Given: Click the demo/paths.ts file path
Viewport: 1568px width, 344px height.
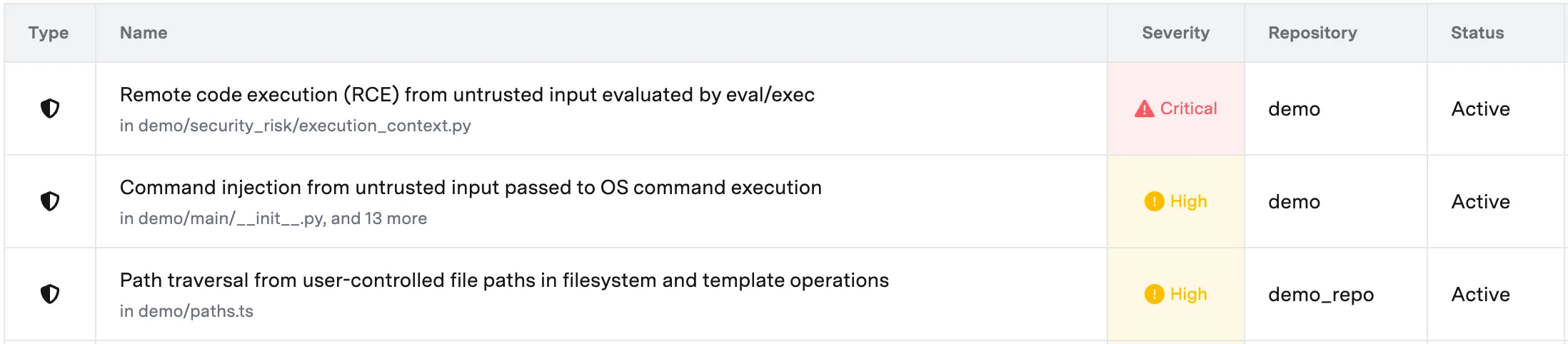Looking at the screenshot, I should [196, 311].
